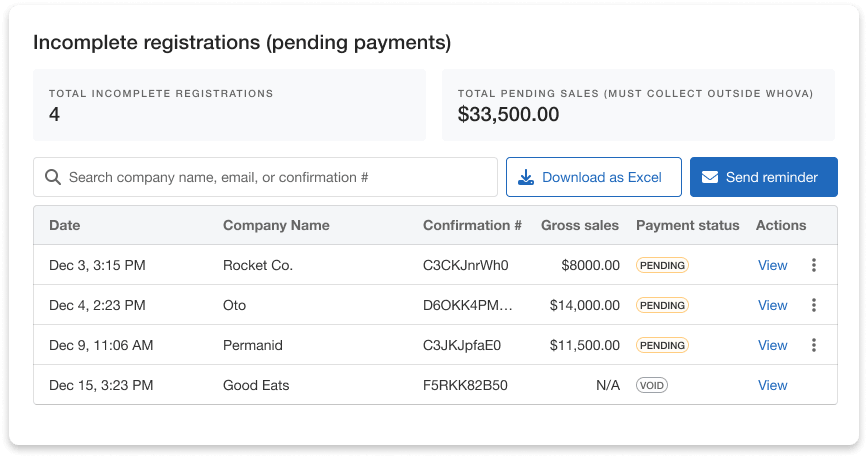Viewport: 868px width, 458px height.
Task: Click the envelope icon on Send reminder
Action: pyautogui.click(x=710, y=177)
